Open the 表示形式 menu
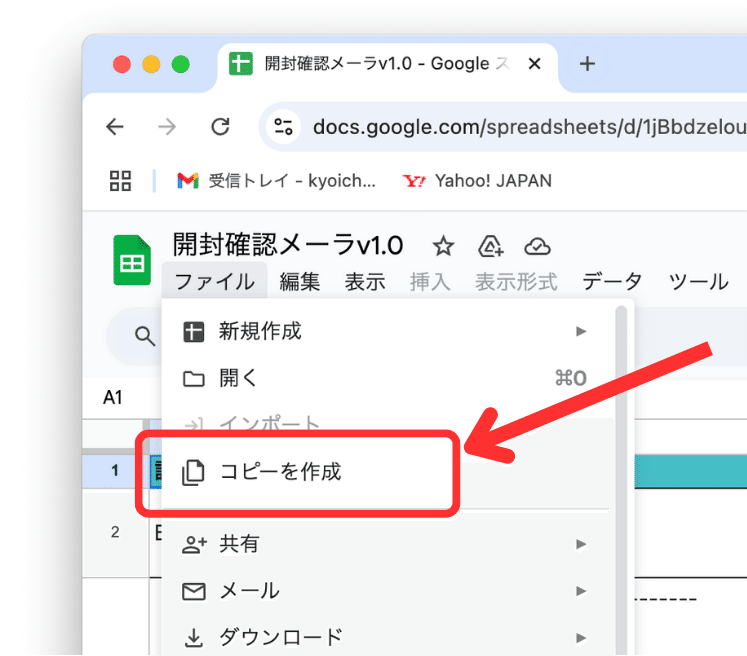The image size is (747, 656). pos(516,281)
